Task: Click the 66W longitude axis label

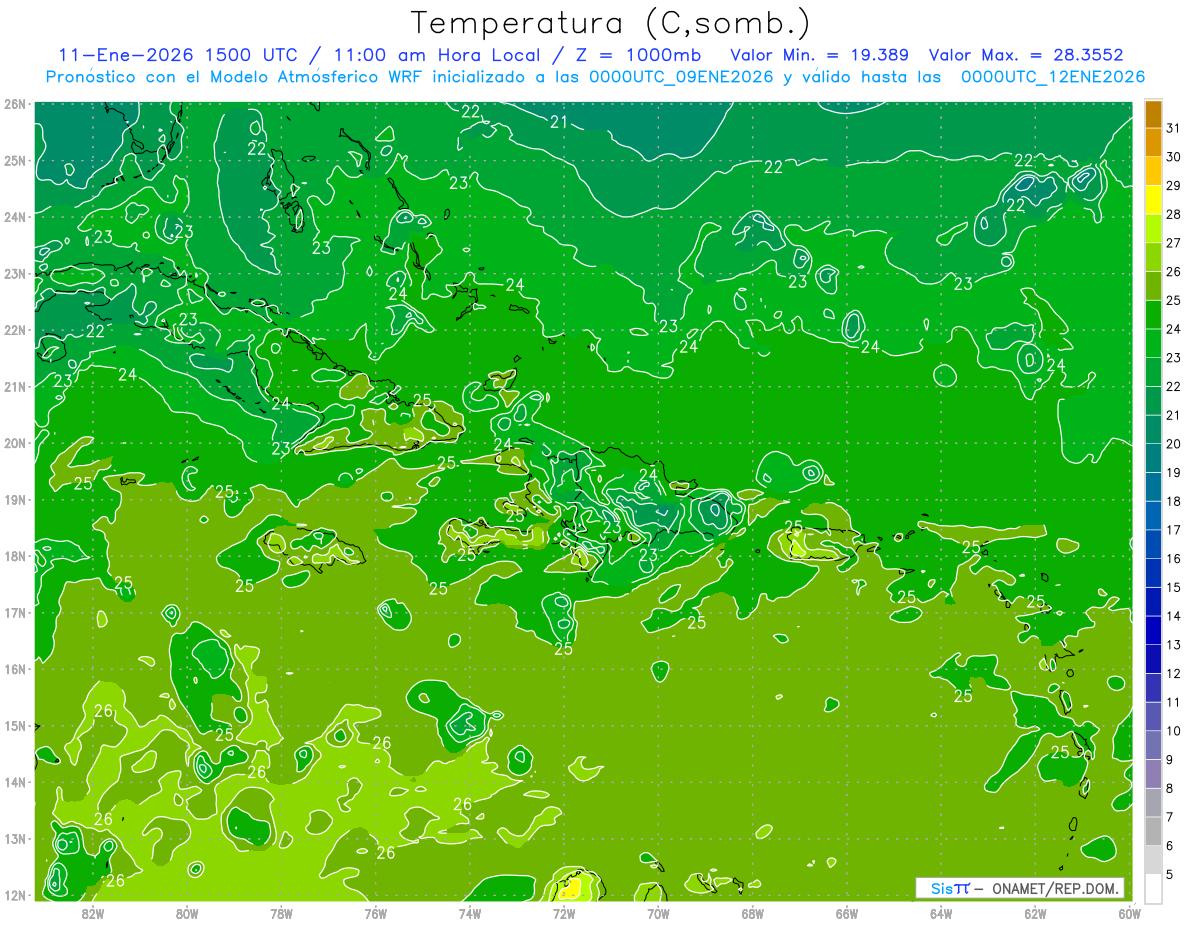Action: click(847, 913)
